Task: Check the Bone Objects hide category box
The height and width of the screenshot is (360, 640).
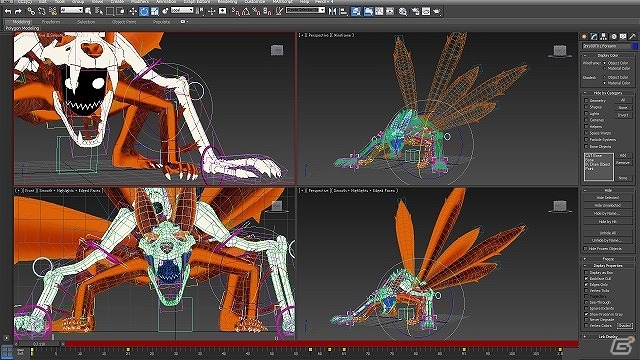Action: coord(586,147)
